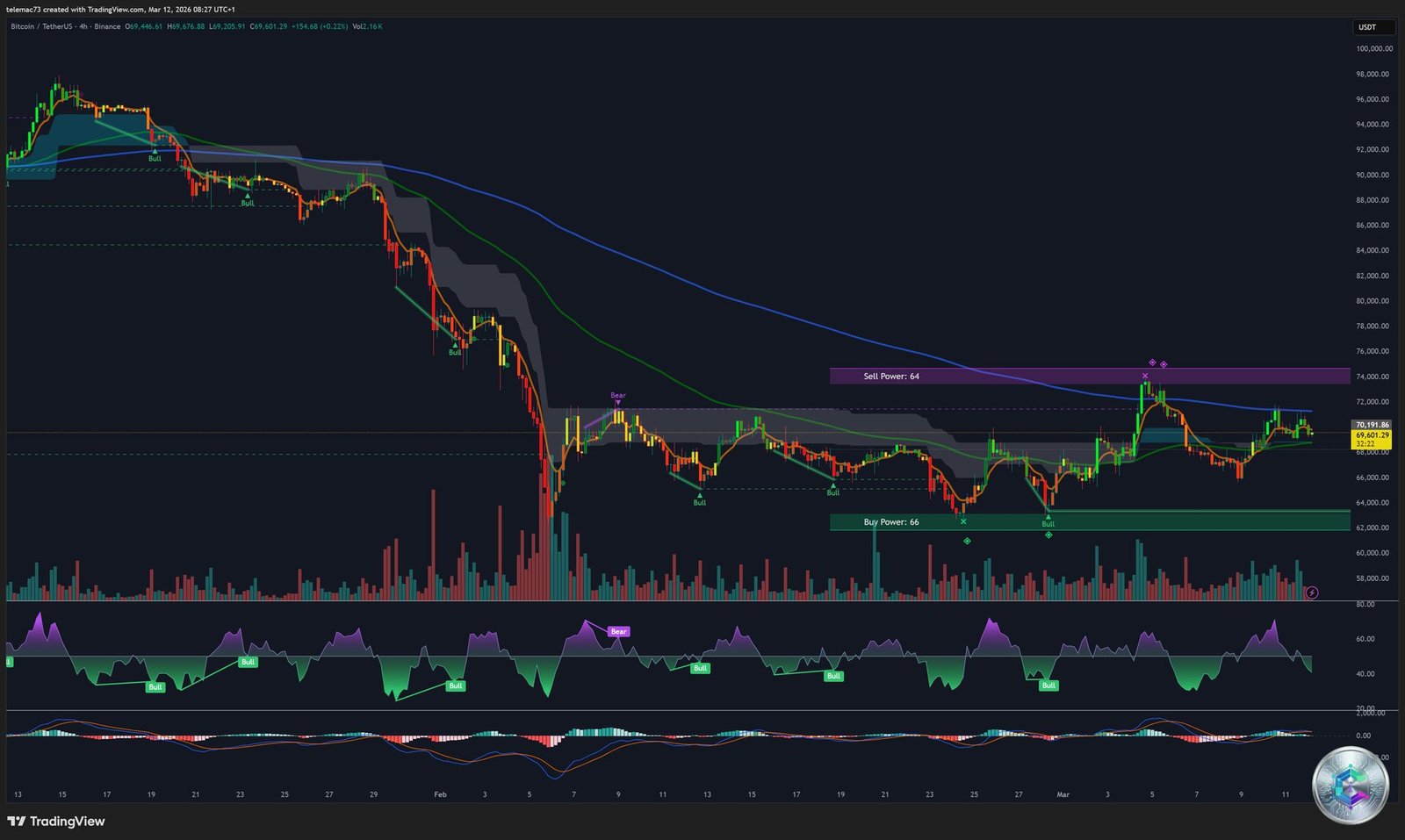Click the Buy Power: 66 zone label
The height and width of the screenshot is (840, 1405).
click(x=890, y=521)
